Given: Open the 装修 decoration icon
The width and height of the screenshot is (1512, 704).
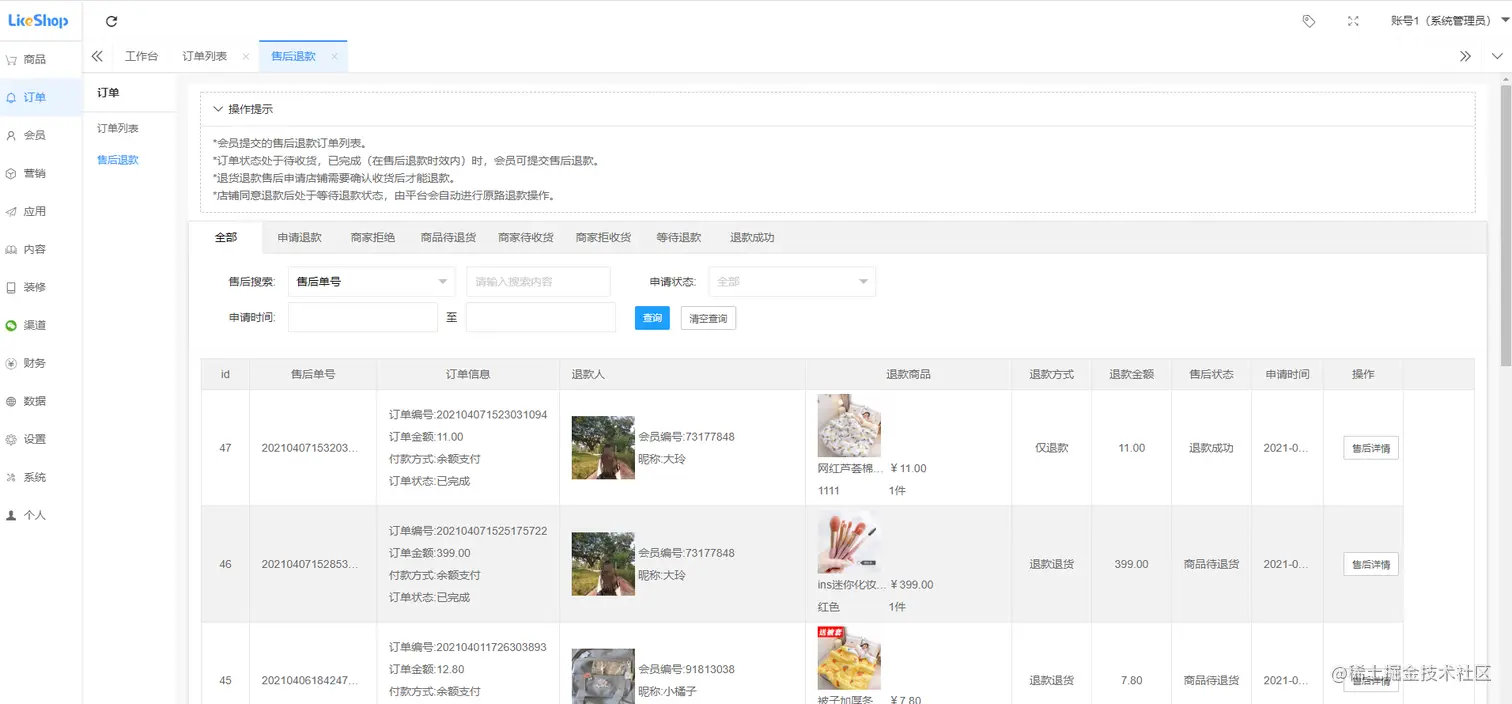Looking at the screenshot, I should point(11,287).
